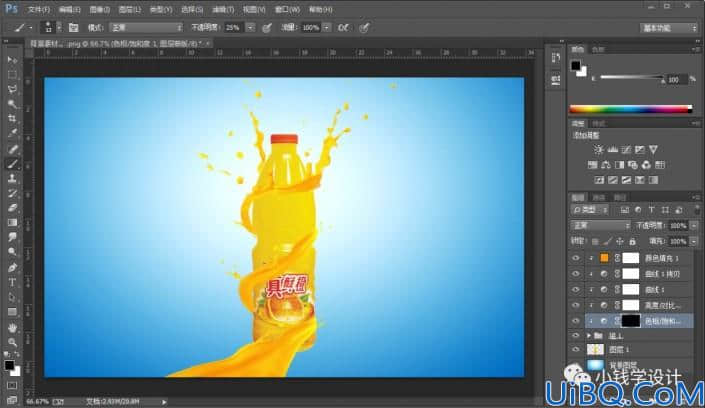Open the layer fill dropdown arrow

(x=694, y=242)
